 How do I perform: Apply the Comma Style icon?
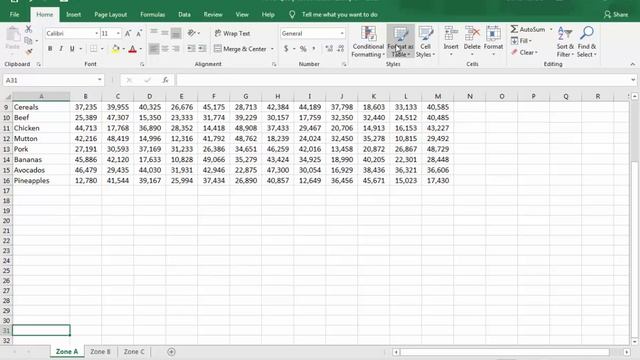pos(314,49)
